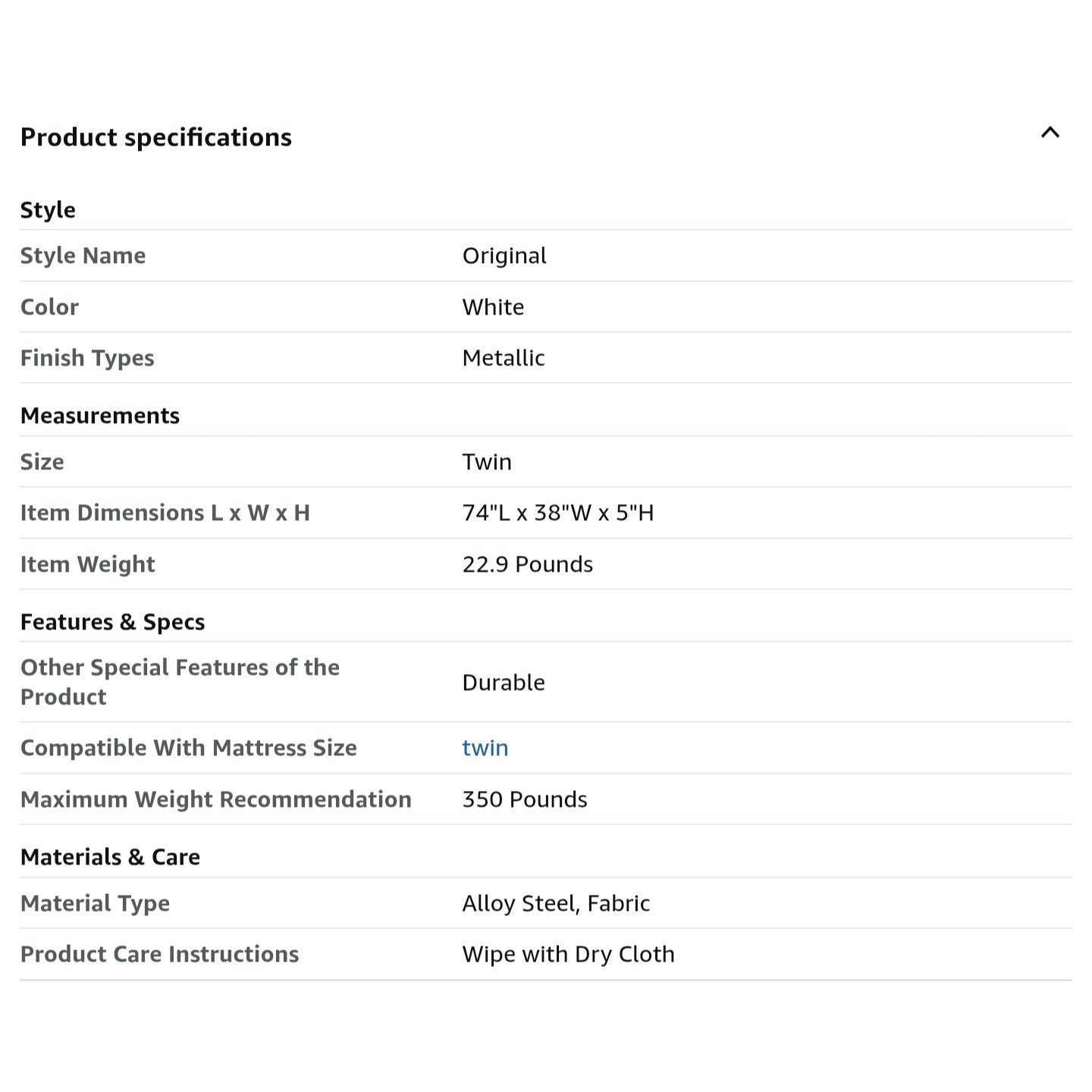Select the White color value

[493, 307]
